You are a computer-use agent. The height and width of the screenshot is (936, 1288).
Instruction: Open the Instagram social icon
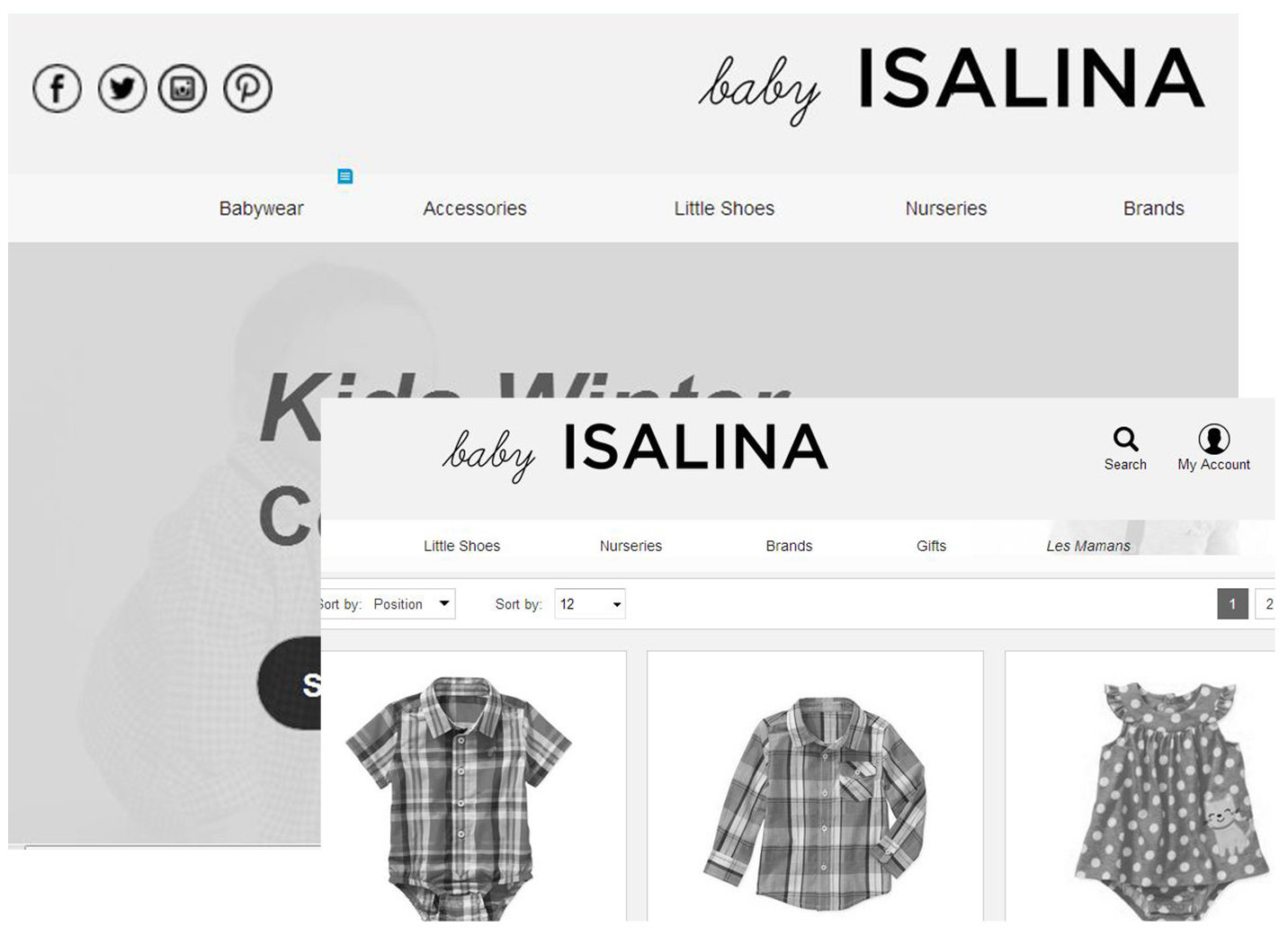(183, 88)
